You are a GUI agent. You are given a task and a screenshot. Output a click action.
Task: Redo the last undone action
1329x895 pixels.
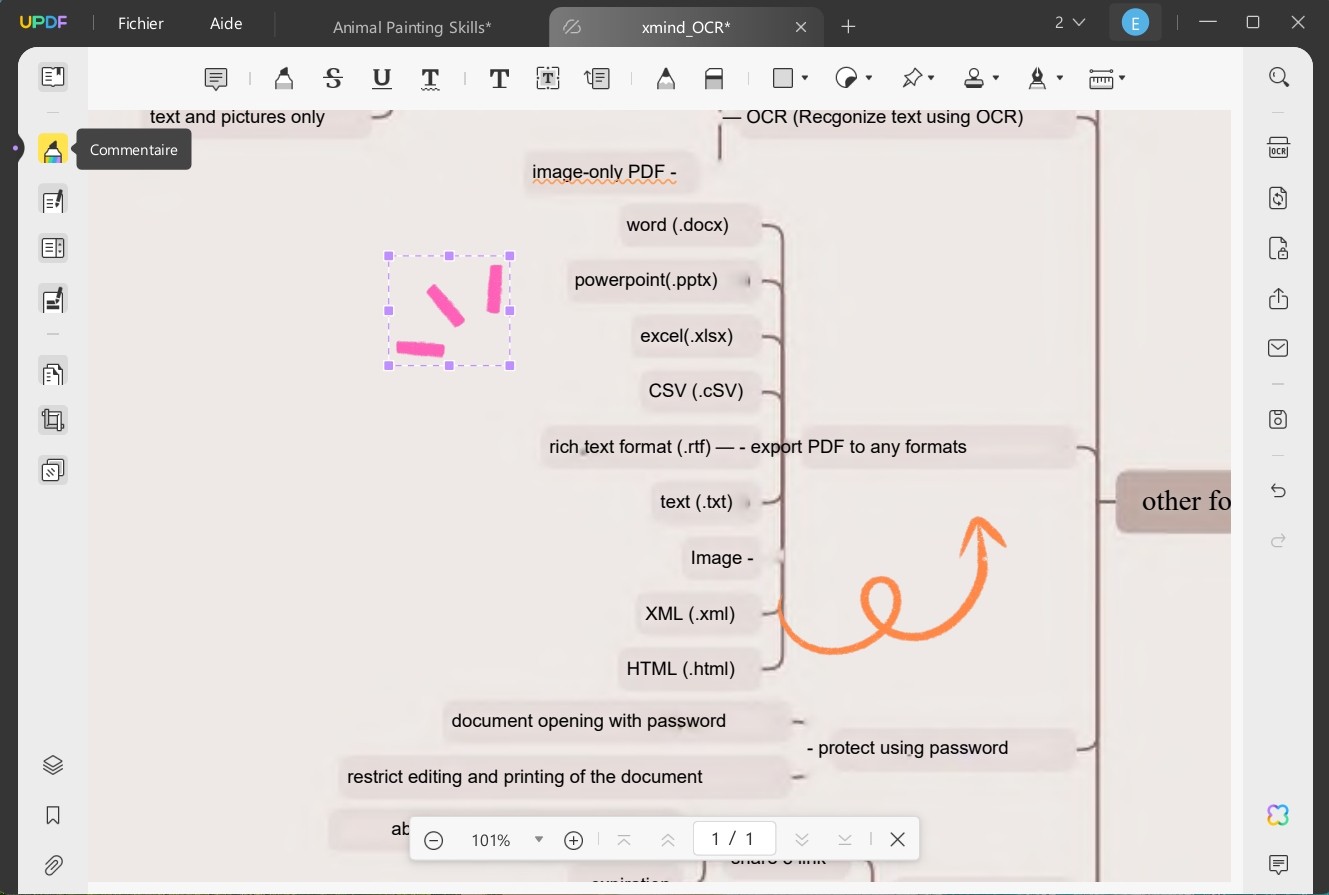point(1278,541)
